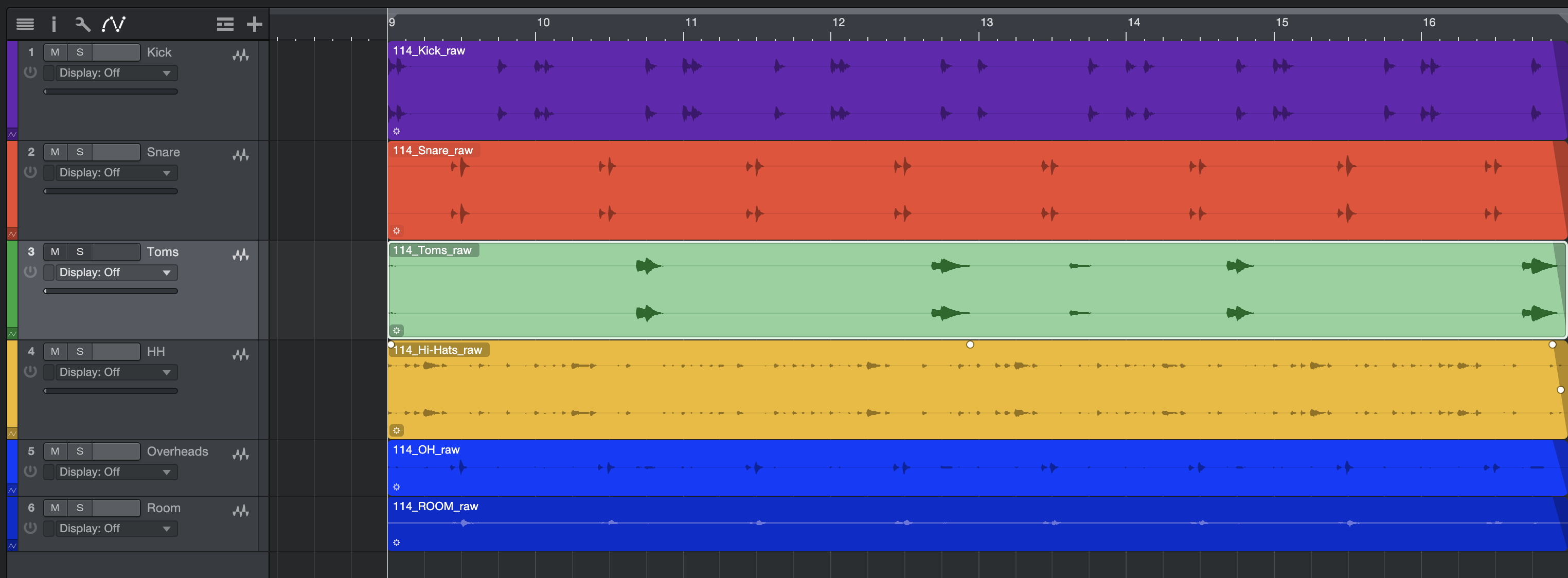Click the wrench options icon
This screenshot has height=578, width=1568.
tap(82, 24)
